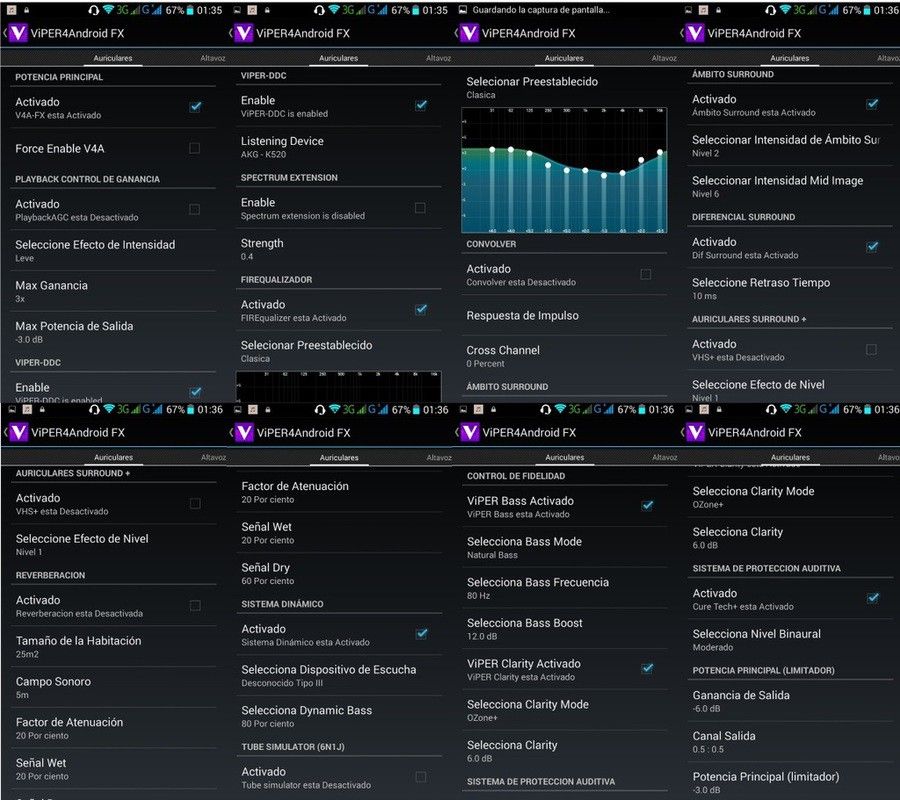Select Auriculares tab on the CONTROL DE FIDELIDAD screen
The width and height of the screenshot is (900, 800).
(x=564, y=457)
